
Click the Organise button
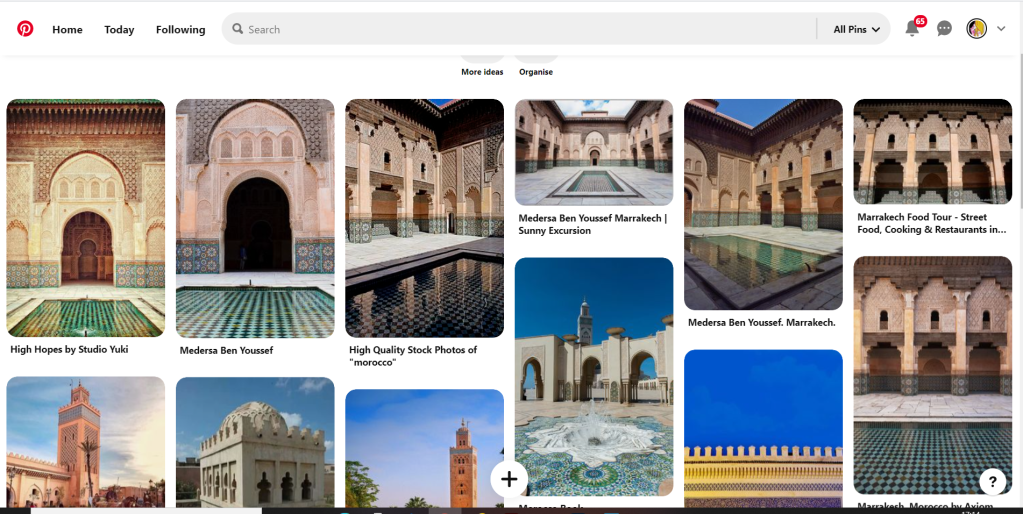click(x=536, y=59)
